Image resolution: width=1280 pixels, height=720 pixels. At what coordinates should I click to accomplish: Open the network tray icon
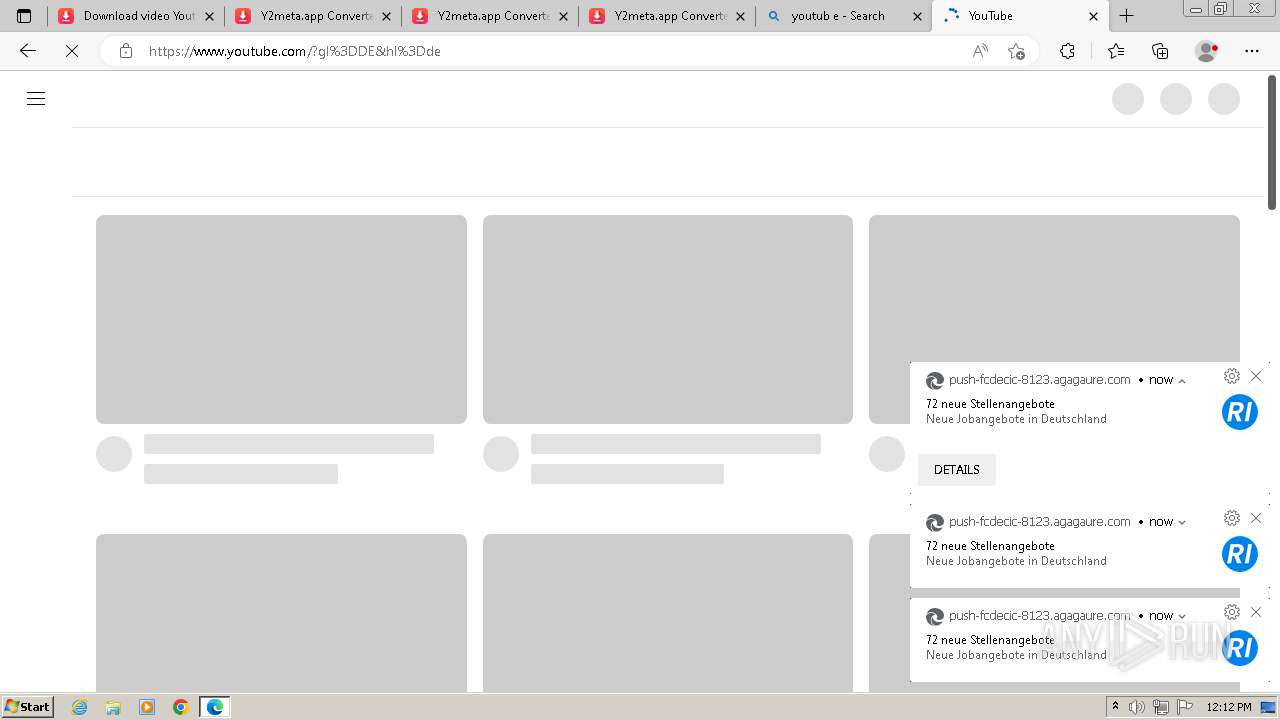tap(1161, 707)
